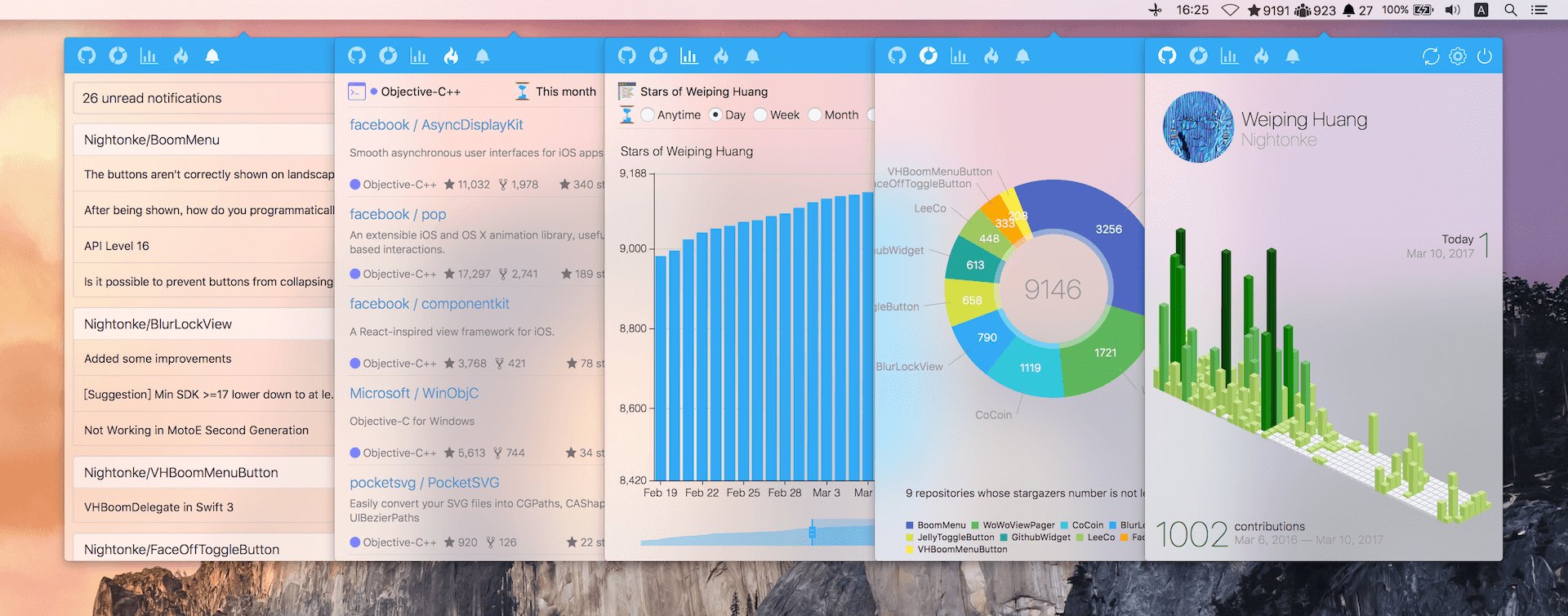This screenshot has width=1568, height=616.
Task: Click the followers count 923 in the menu bar
Action: click(x=1316, y=10)
